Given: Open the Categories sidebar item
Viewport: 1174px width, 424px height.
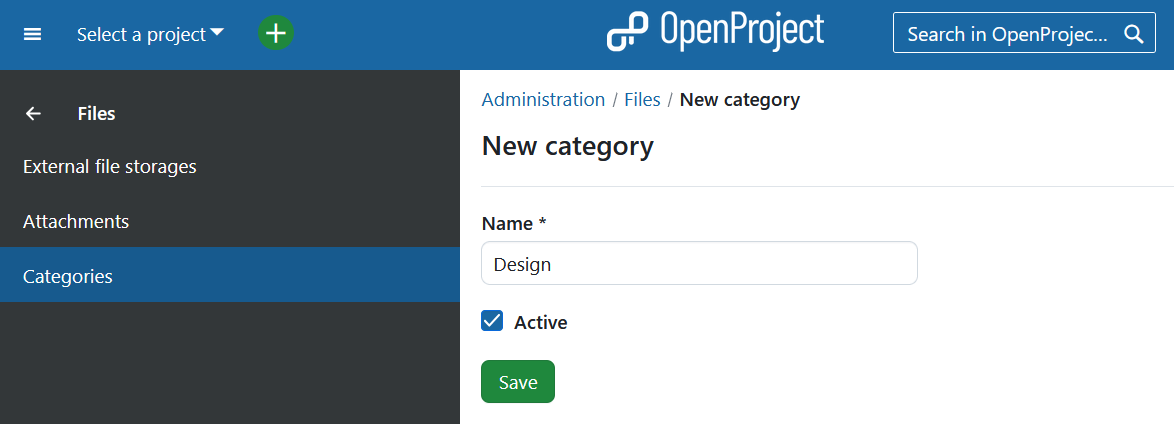Looking at the screenshot, I should (68, 276).
